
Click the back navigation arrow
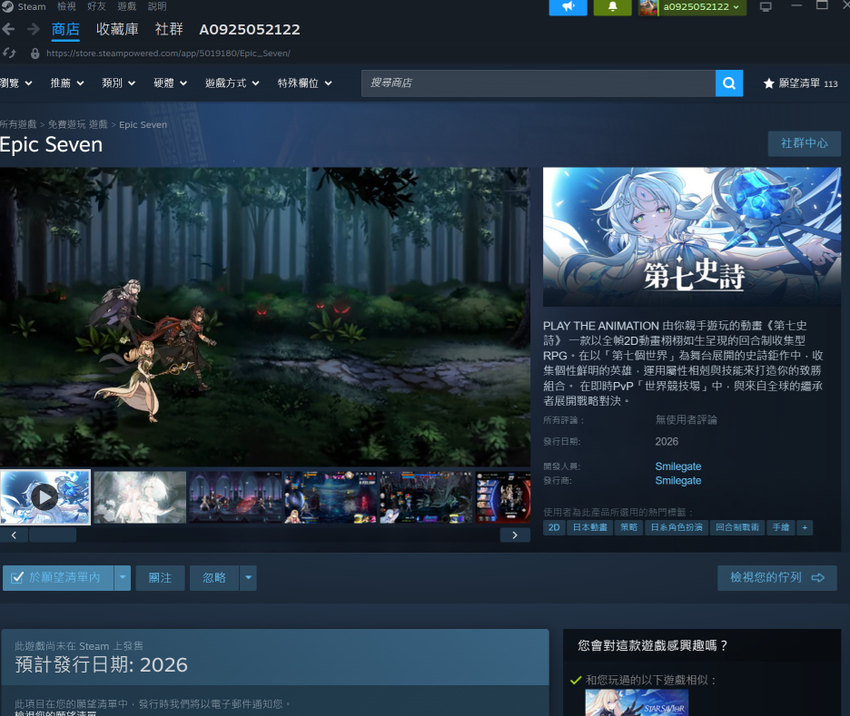9,29
